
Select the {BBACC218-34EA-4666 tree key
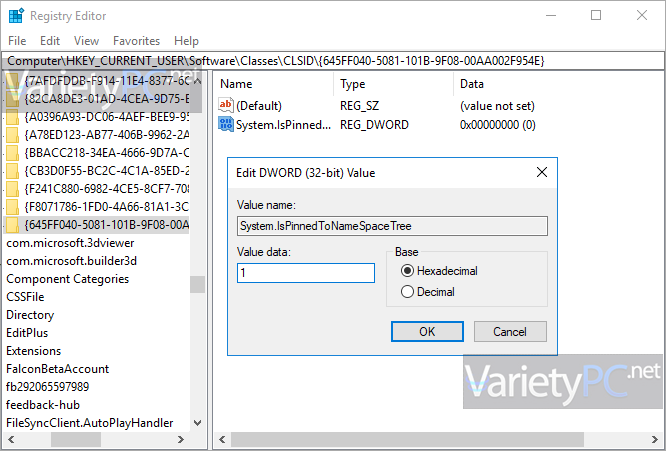pyautogui.click(x=107, y=153)
